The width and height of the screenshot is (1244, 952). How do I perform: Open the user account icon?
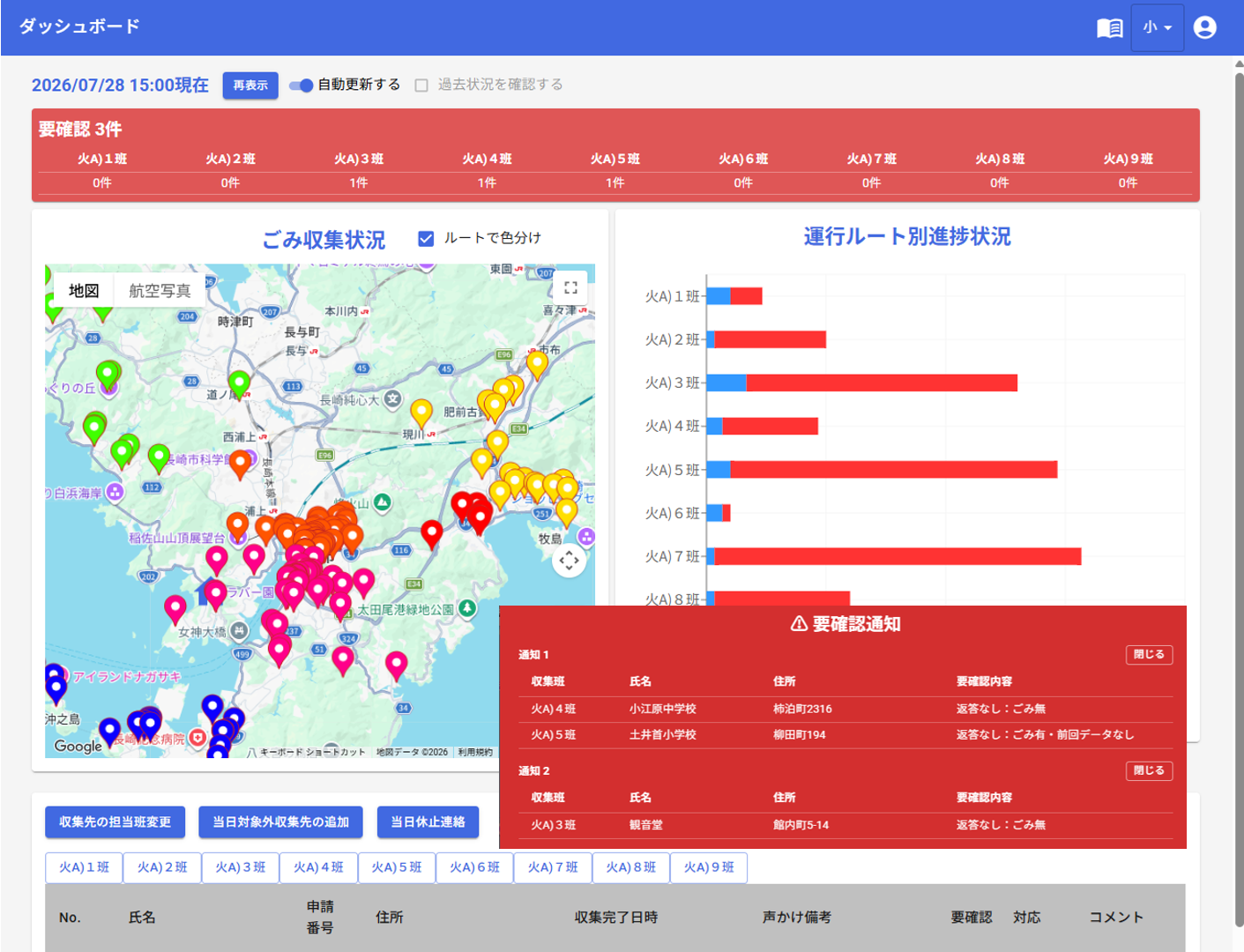[1205, 27]
